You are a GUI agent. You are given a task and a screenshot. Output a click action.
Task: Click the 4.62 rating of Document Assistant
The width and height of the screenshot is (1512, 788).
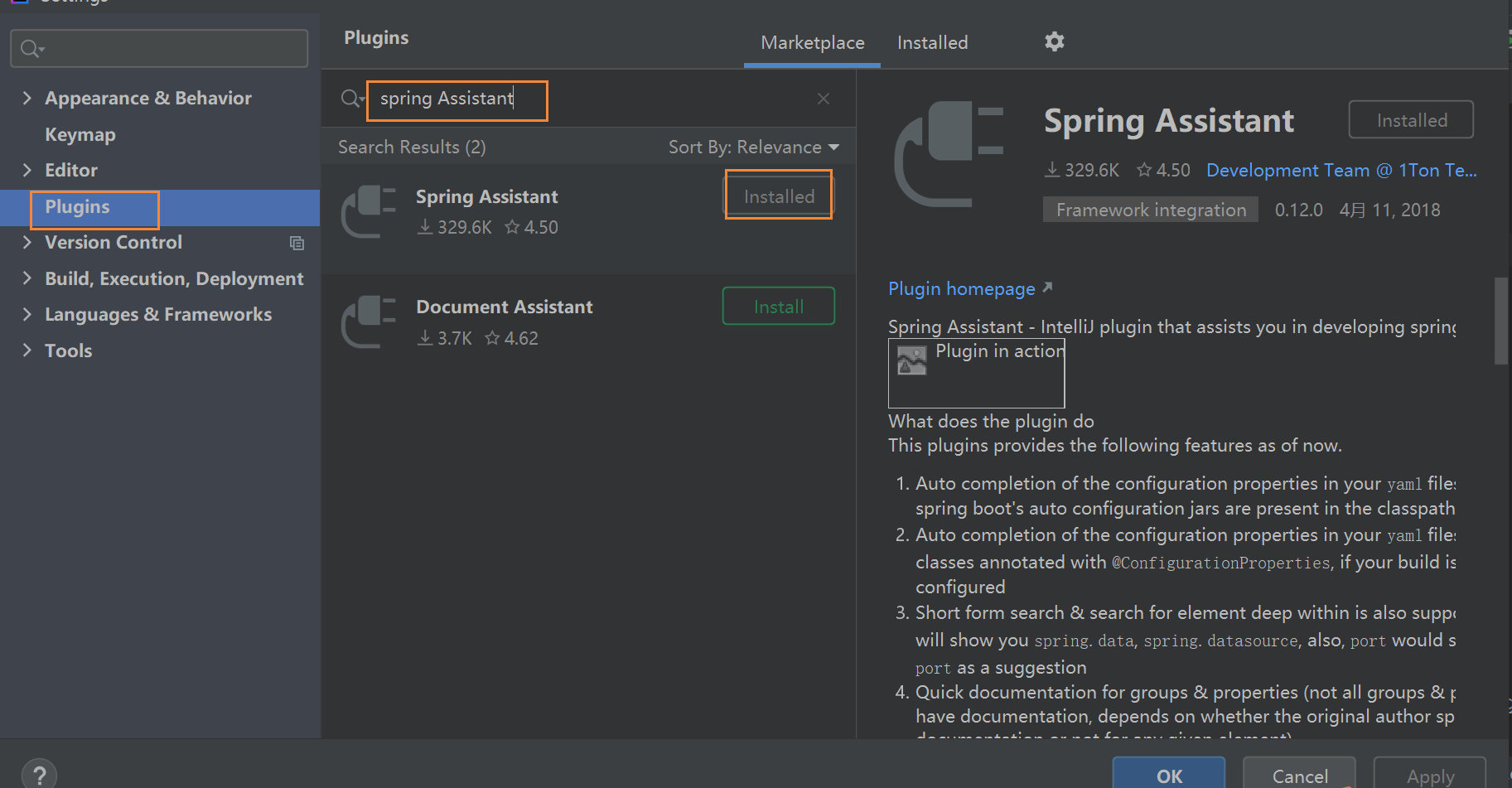click(511, 338)
